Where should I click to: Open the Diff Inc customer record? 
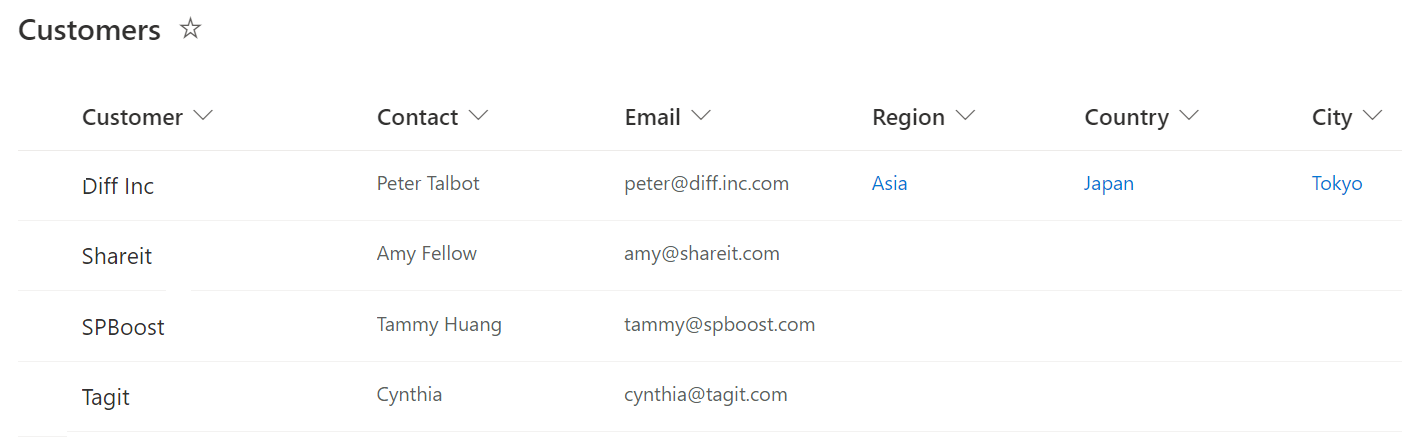(x=117, y=186)
